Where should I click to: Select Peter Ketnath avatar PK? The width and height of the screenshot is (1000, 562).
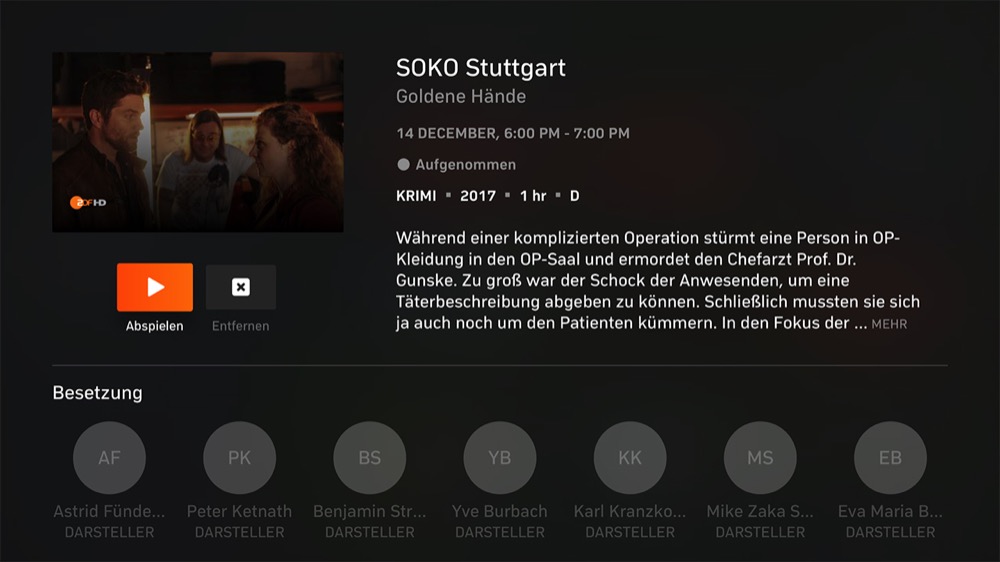(239, 457)
